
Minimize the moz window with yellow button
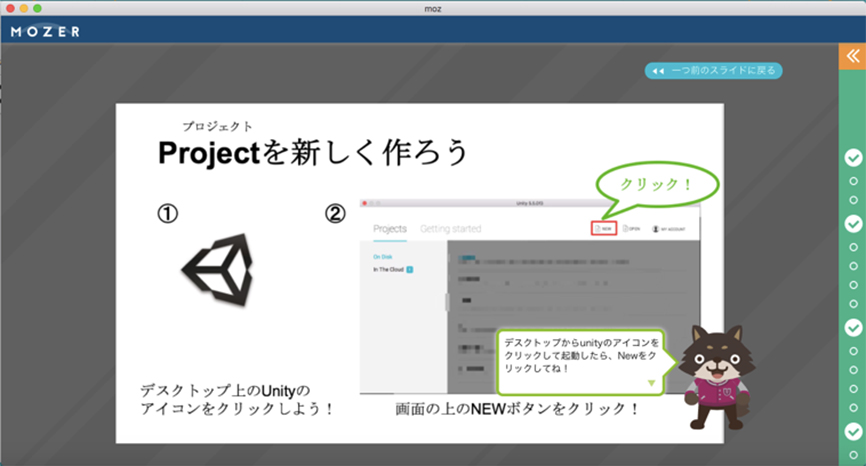point(24,8)
